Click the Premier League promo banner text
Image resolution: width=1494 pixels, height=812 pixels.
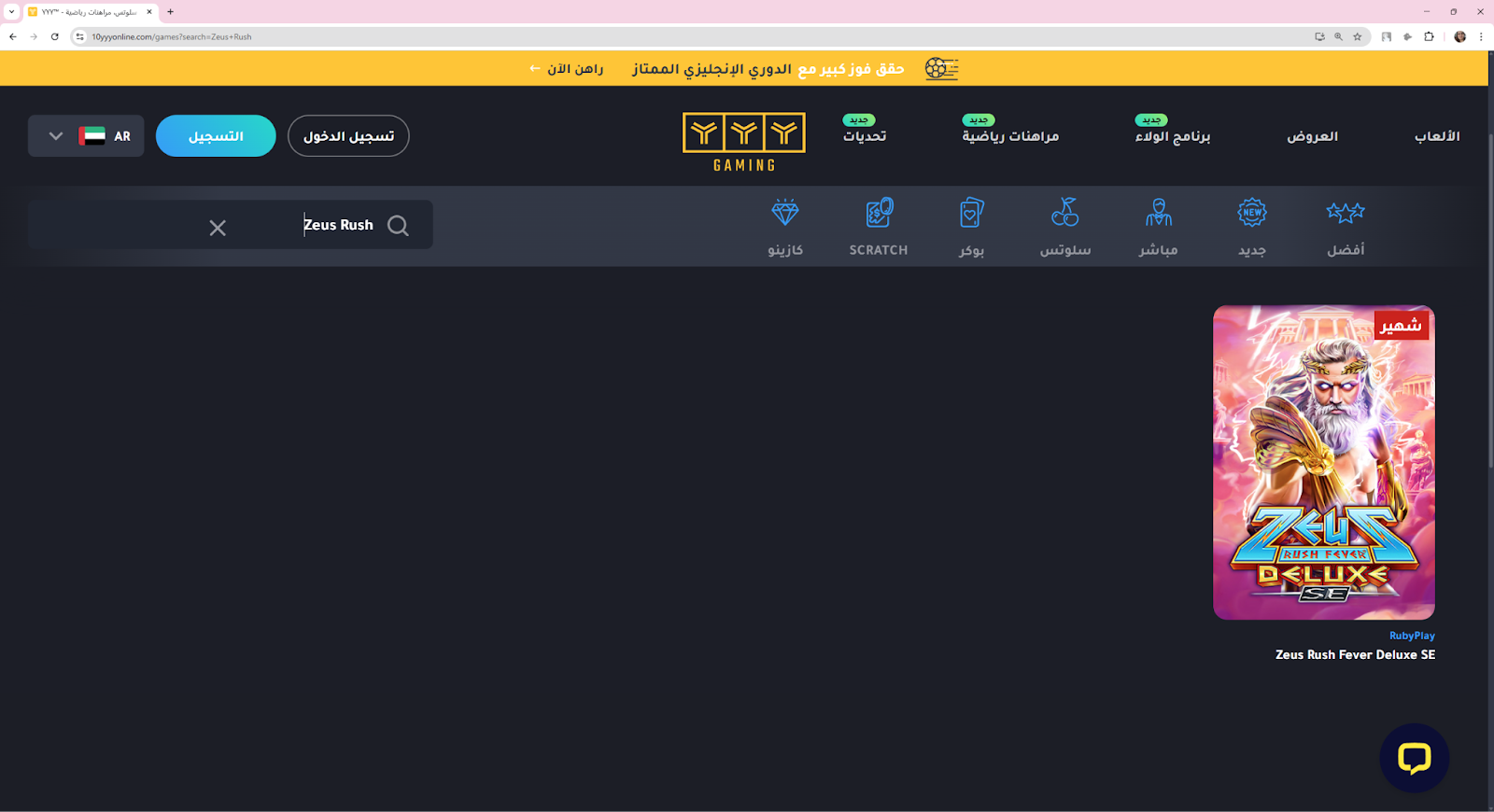(768, 69)
